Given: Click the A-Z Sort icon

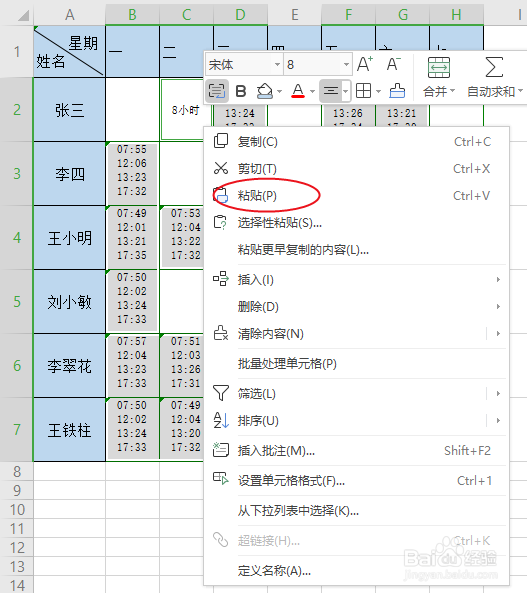Looking at the screenshot, I should (x=221, y=420).
